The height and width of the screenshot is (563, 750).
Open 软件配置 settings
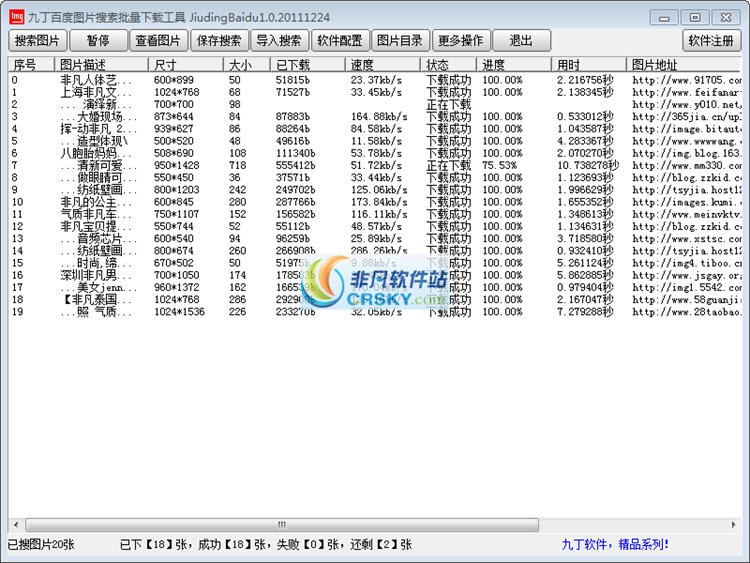click(340, 41)
